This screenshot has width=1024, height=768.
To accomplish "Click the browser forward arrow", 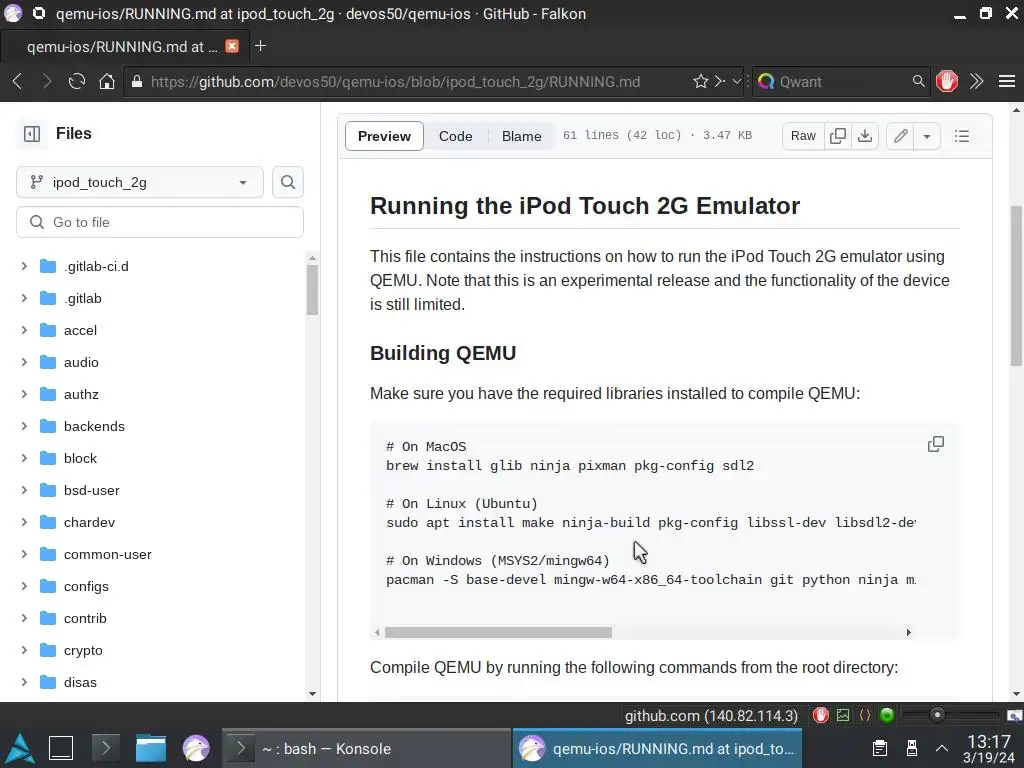I will (46, 82).
